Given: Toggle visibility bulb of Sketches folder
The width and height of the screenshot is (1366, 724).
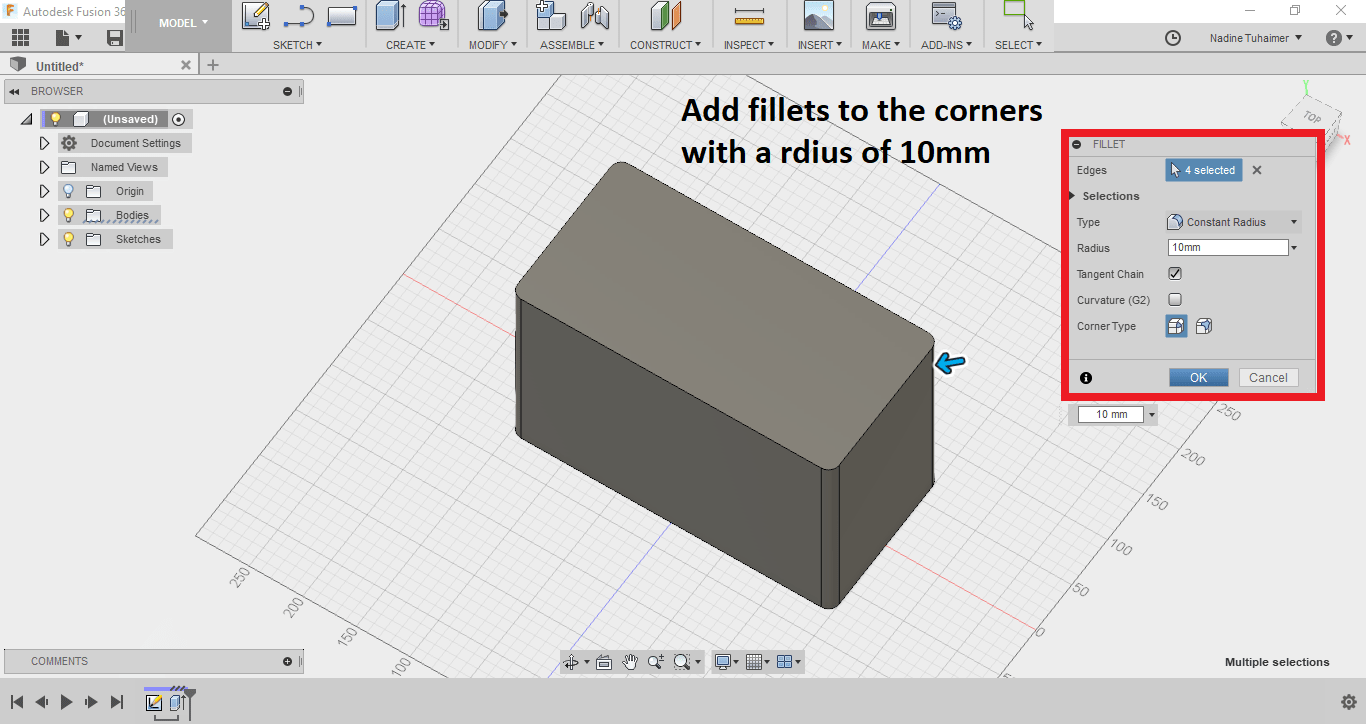Looking at the screenshot, I should [68, 239].
